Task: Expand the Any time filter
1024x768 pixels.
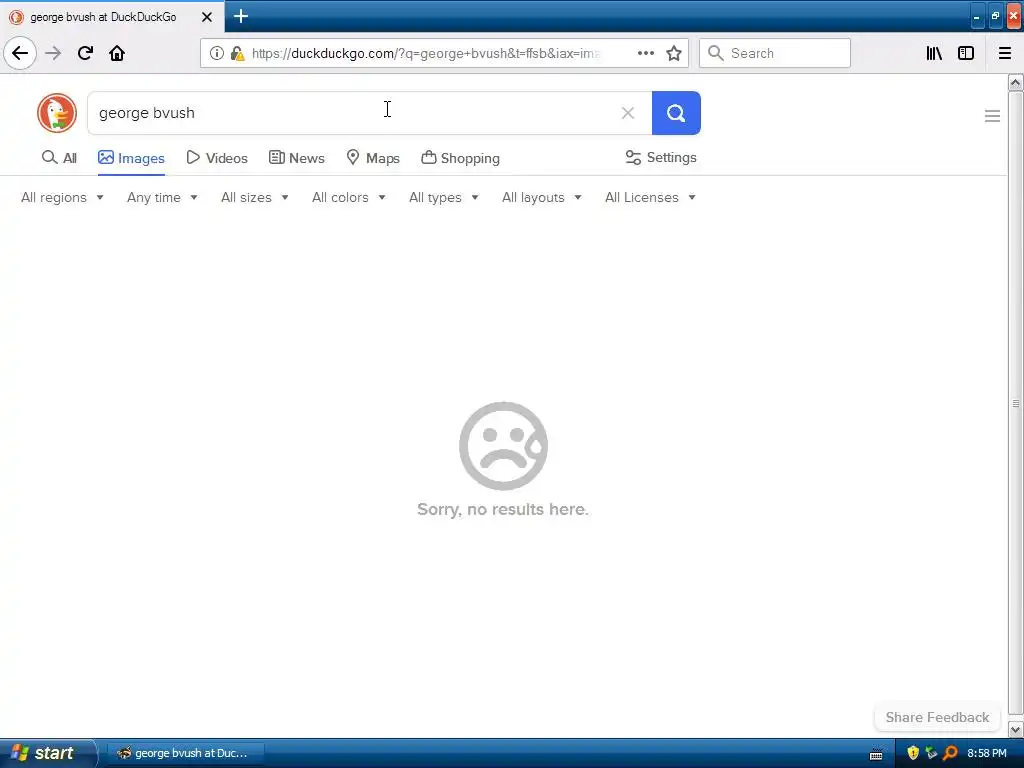Action: tap(162, 197)
